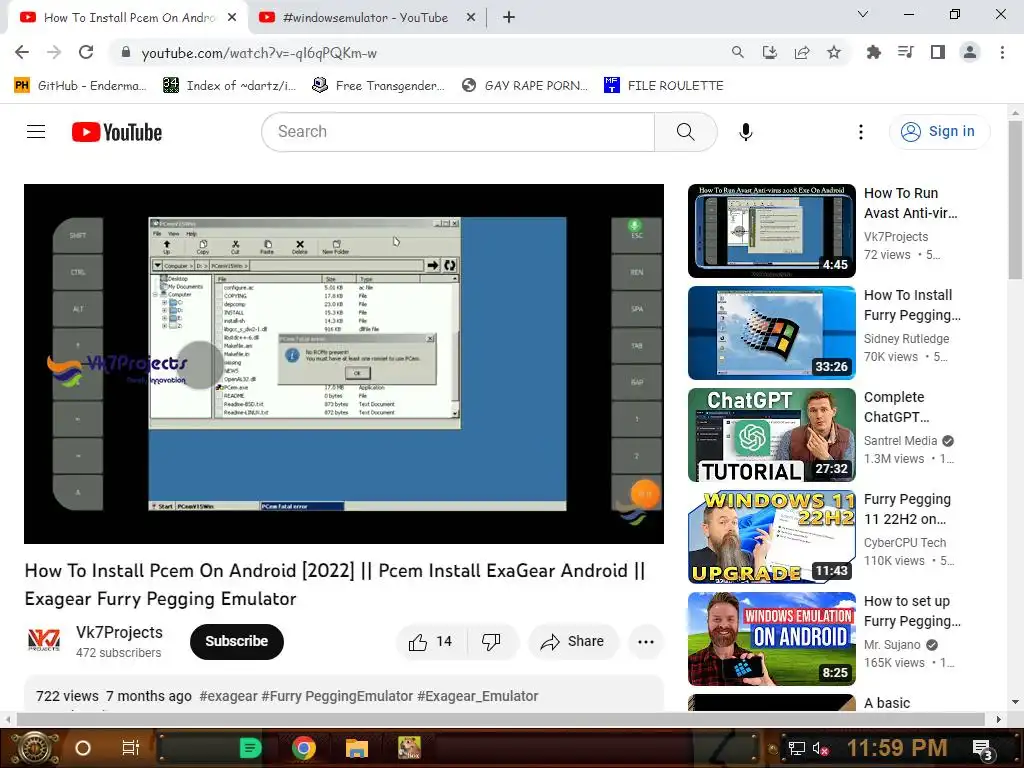This screenshot has width=1024, height=768.
Task: Open the Sidney Rutledge video thumbnail
Action: coord(771,333)
